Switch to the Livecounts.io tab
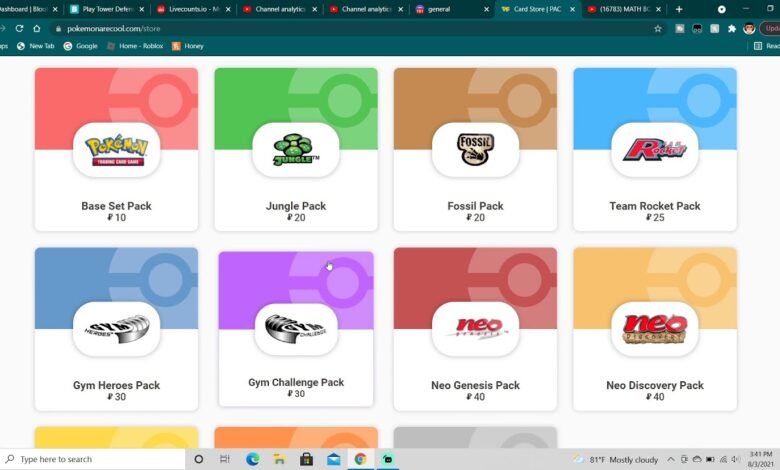 point(194,9)
